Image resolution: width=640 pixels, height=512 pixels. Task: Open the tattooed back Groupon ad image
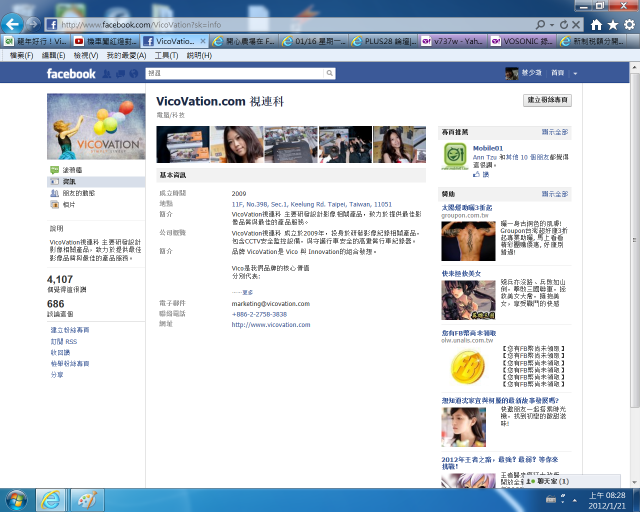tap(468, 241)
